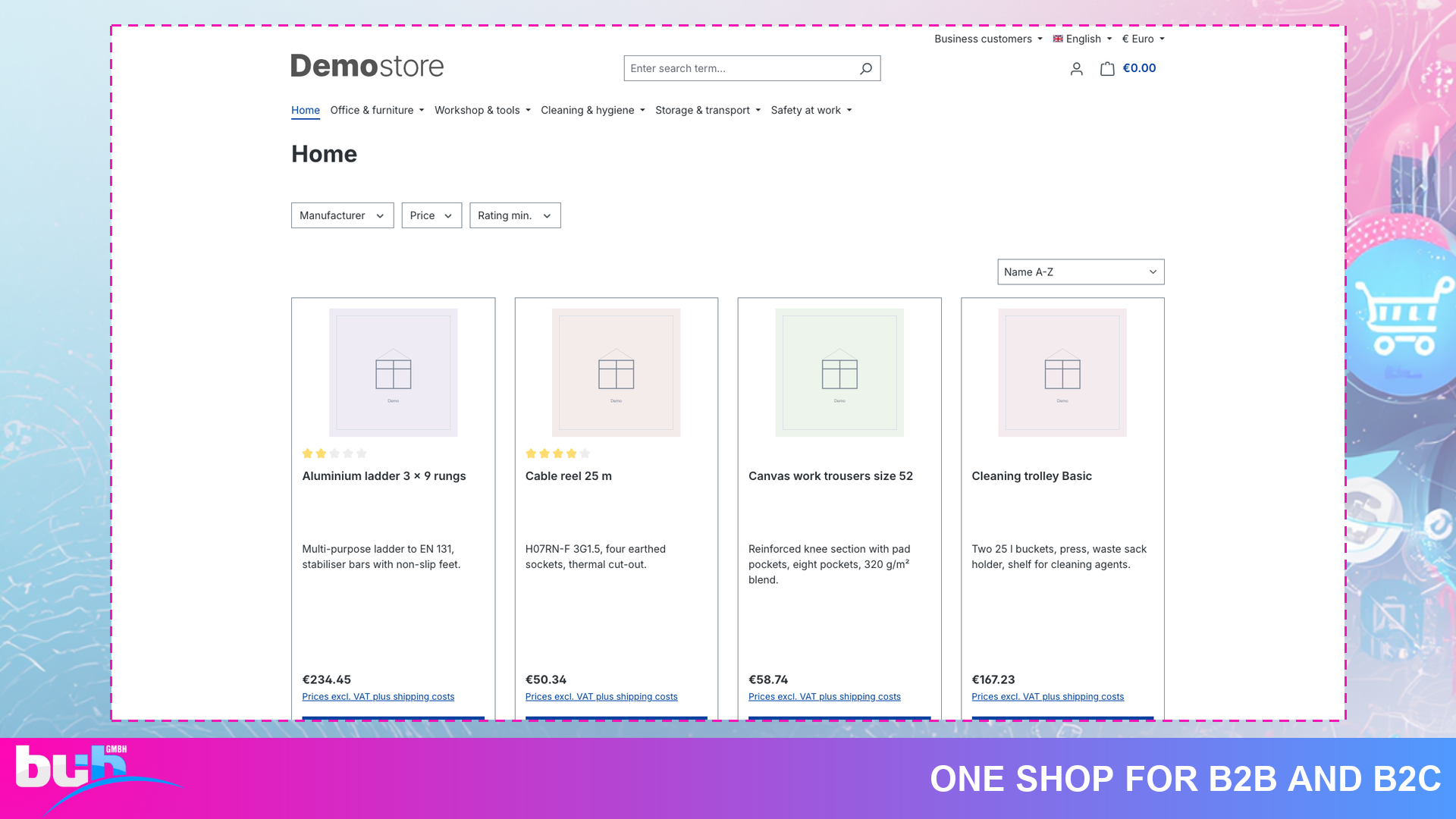This screenshot has height=819, width=1456.
Task: Click VAT shipping link under €50.34
Action: (601, 697)
